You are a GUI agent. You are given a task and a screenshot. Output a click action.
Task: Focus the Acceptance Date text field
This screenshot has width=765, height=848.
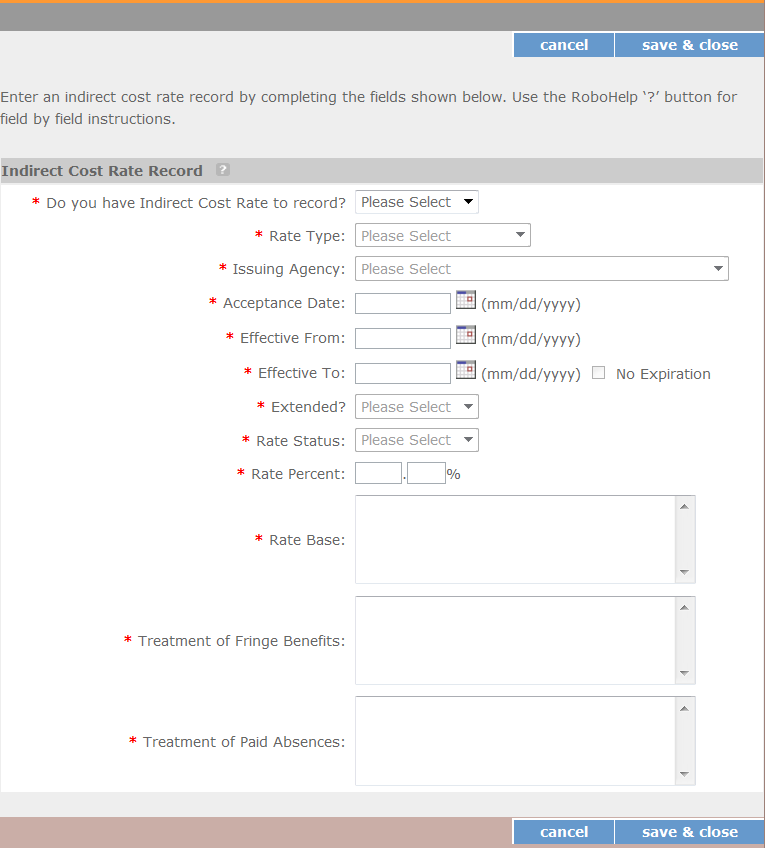(403, 303)
